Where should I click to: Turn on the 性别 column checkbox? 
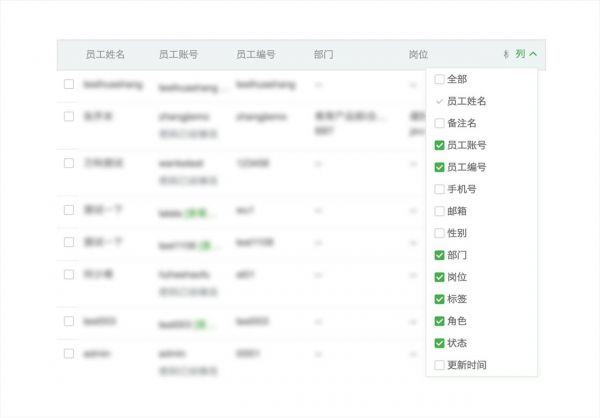(440, 233)
